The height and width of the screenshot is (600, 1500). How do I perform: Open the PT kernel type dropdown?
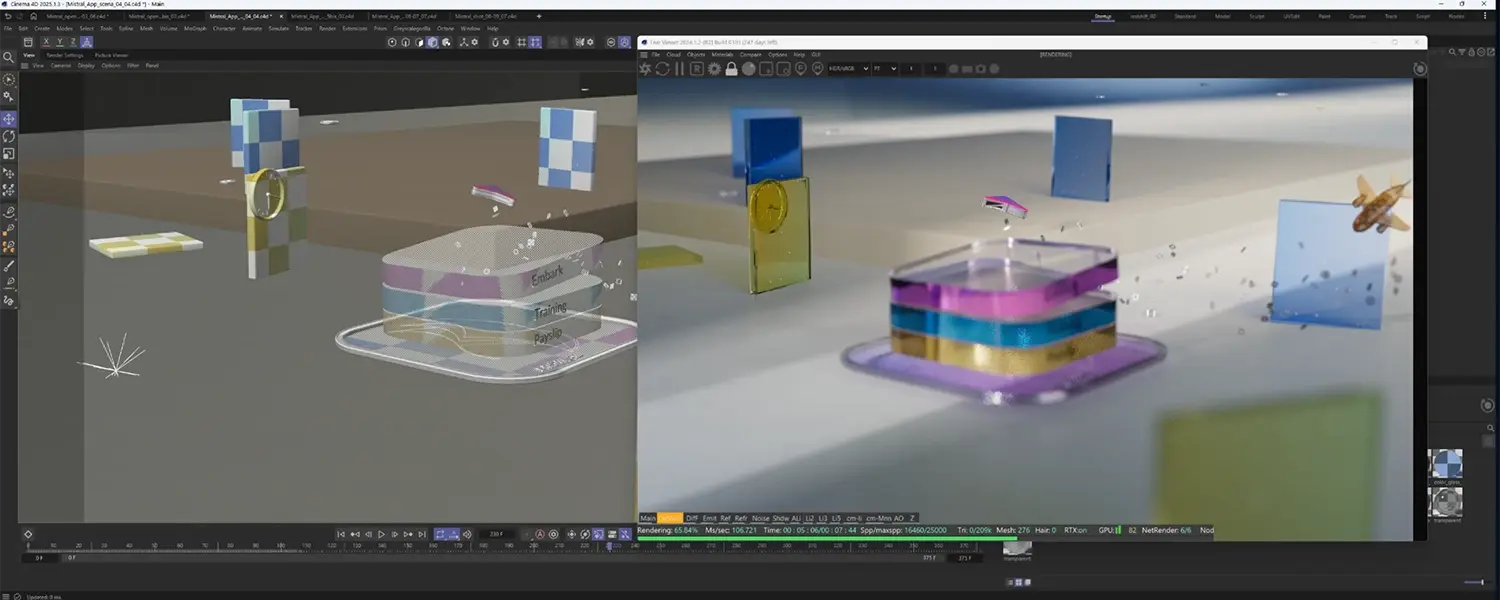(884, 69)
